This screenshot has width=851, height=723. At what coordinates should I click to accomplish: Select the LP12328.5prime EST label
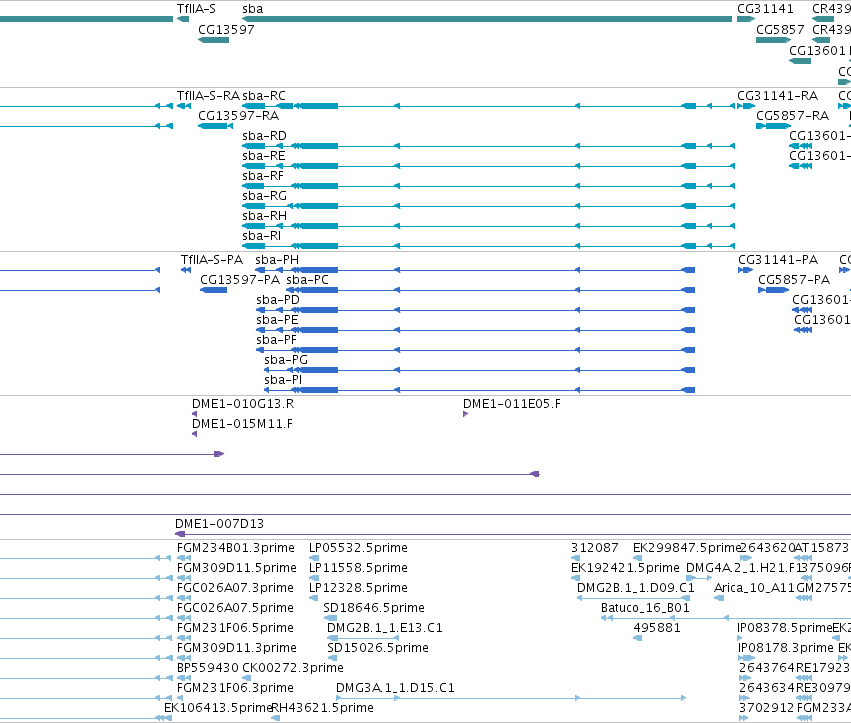[x=358, y=588]
